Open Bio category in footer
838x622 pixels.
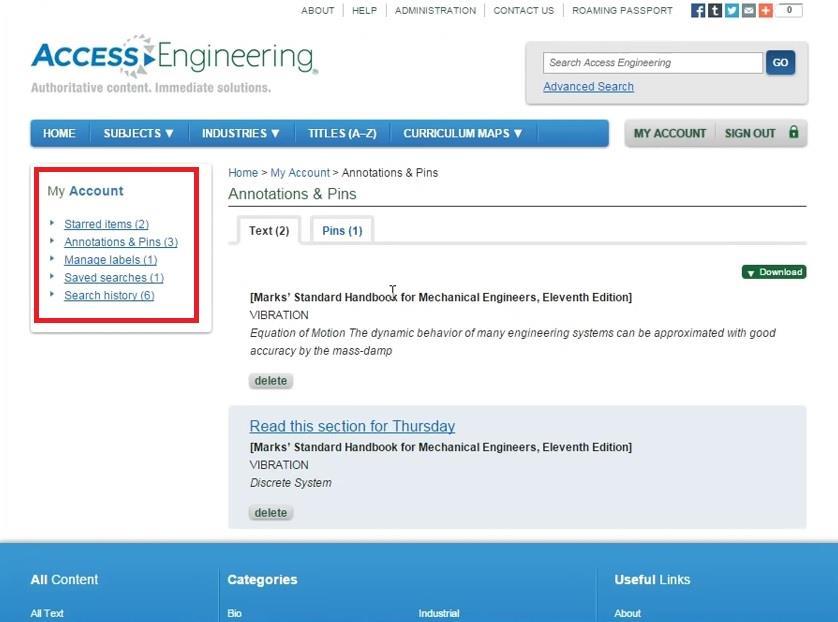235,613
